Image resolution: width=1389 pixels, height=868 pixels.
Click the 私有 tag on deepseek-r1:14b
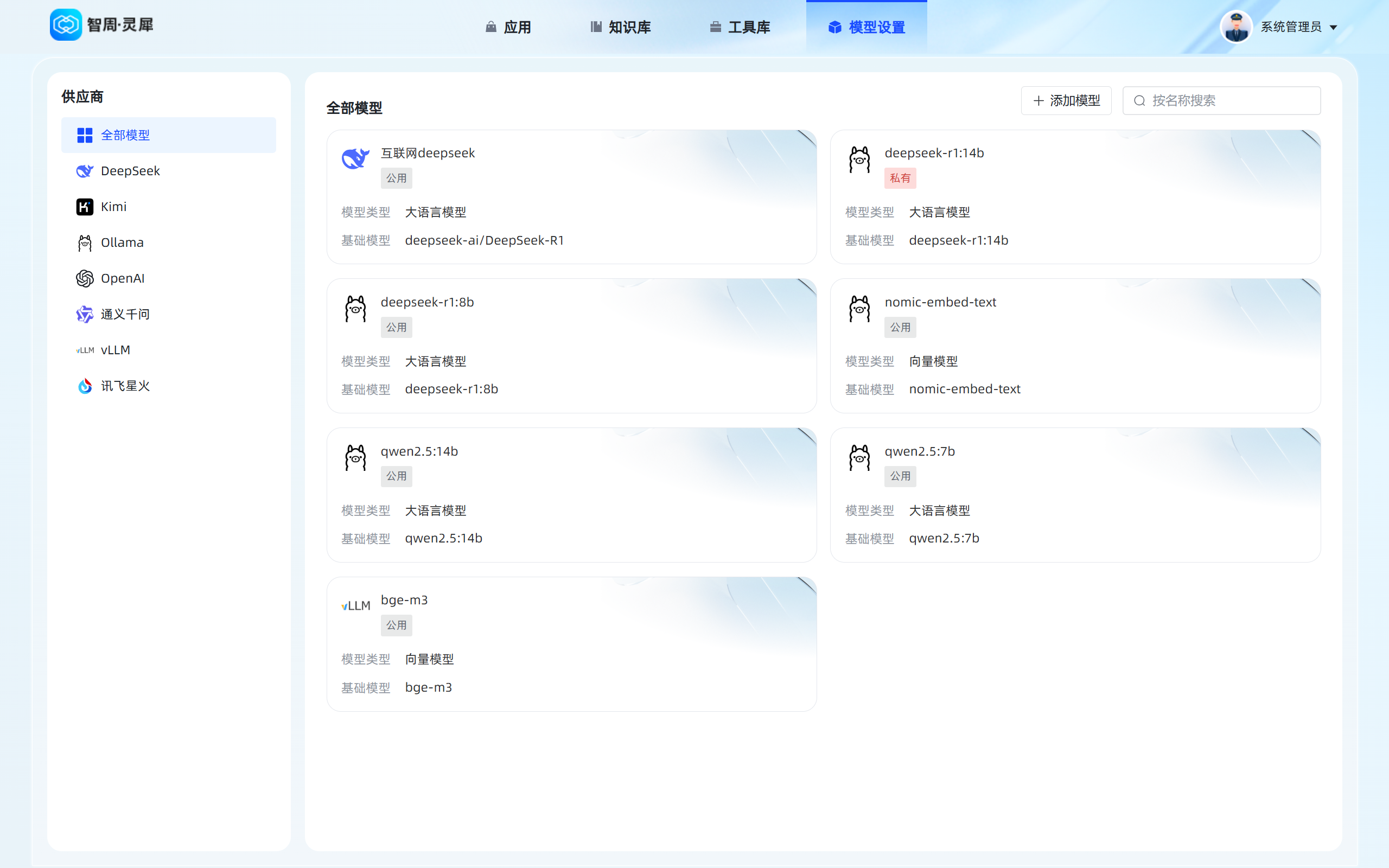coord(900,178)
